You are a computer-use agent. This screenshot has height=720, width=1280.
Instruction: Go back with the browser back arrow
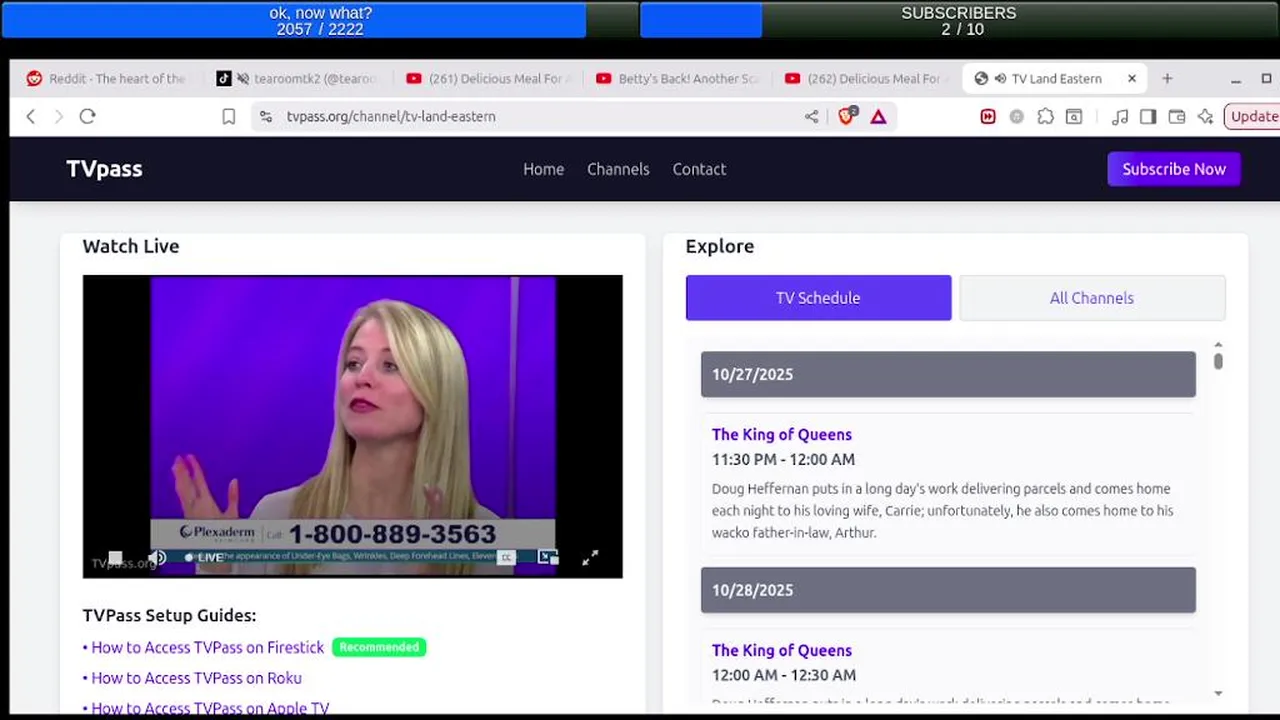point(31,117)
